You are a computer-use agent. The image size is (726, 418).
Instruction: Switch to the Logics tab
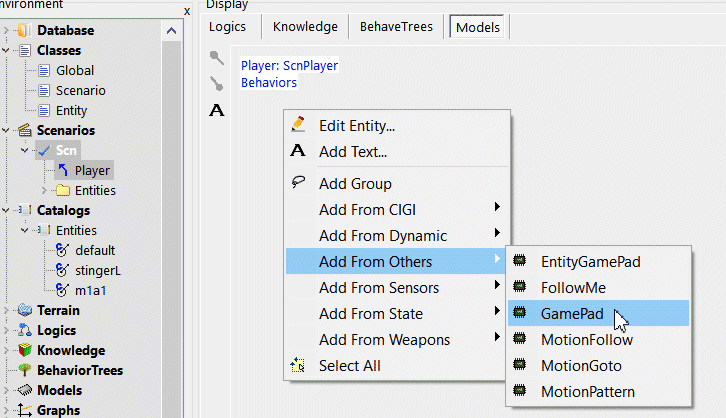pos(227,27)
